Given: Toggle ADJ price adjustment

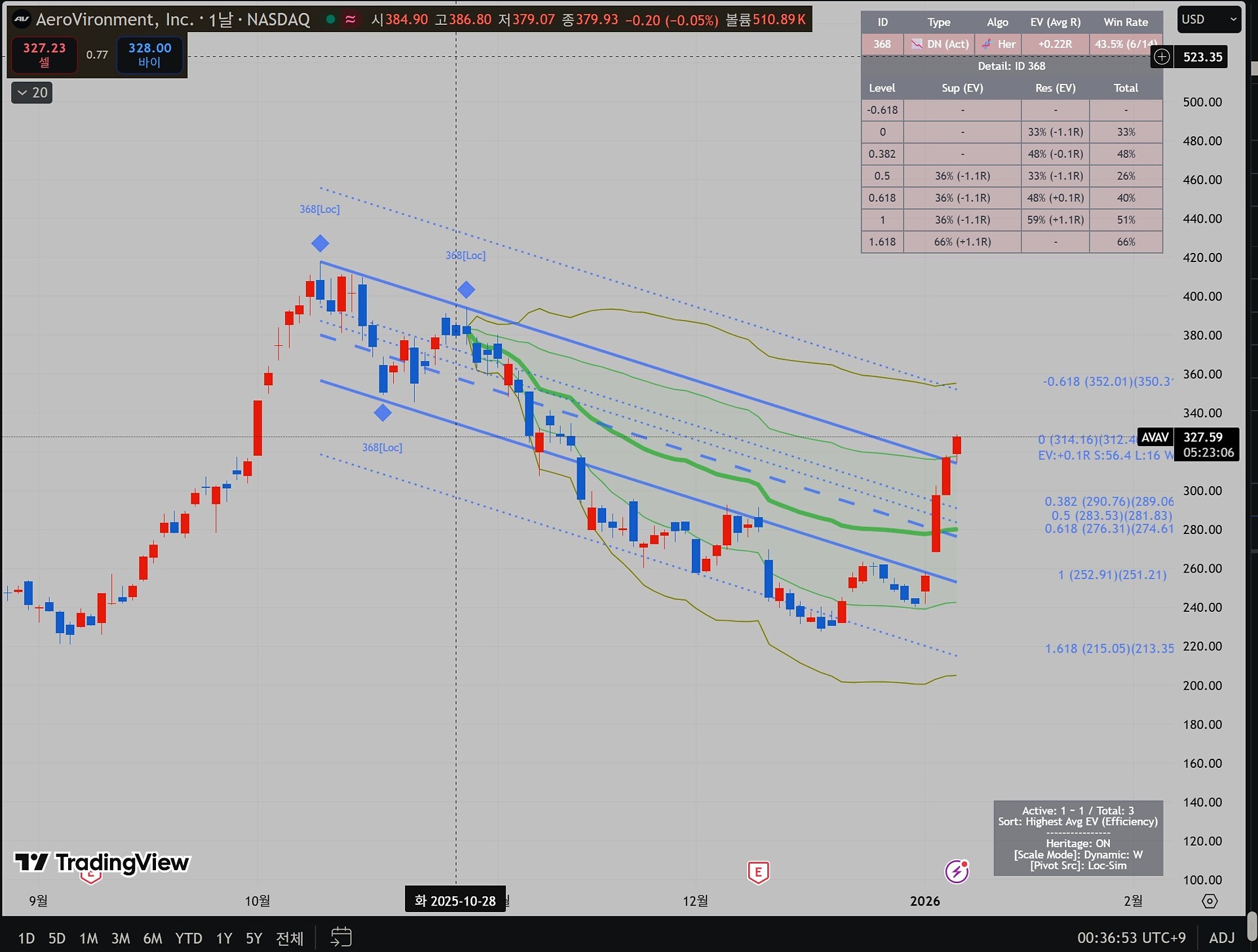Looking at the screenshot, I should coord(1221,938).
